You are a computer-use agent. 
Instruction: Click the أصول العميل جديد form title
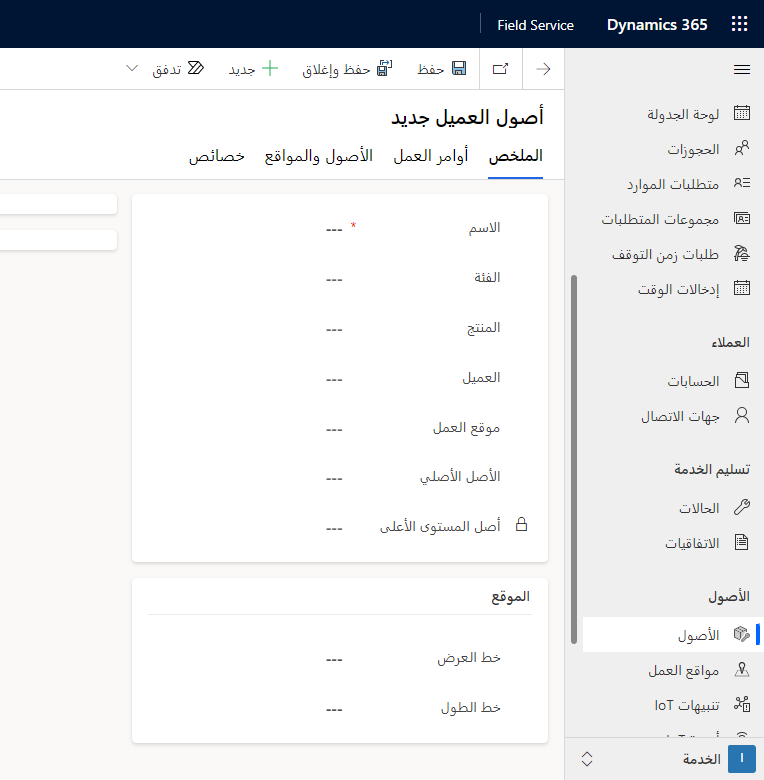[467, 117]
